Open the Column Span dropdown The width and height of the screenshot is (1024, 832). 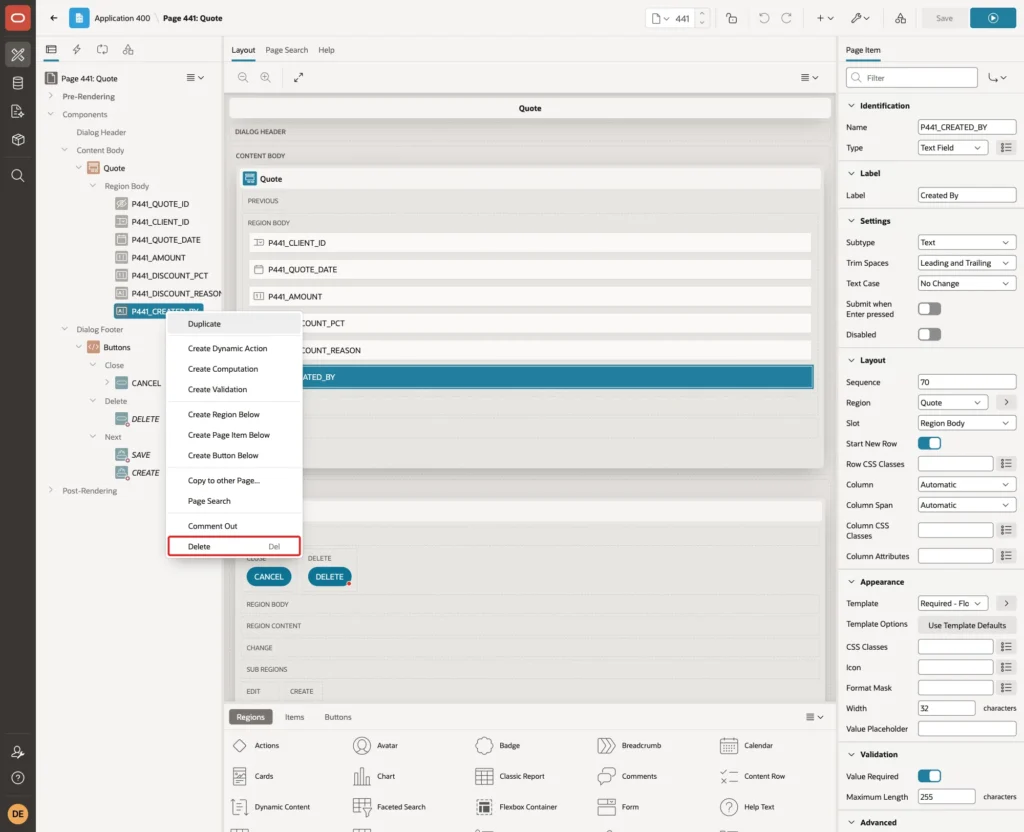(967, 505)
